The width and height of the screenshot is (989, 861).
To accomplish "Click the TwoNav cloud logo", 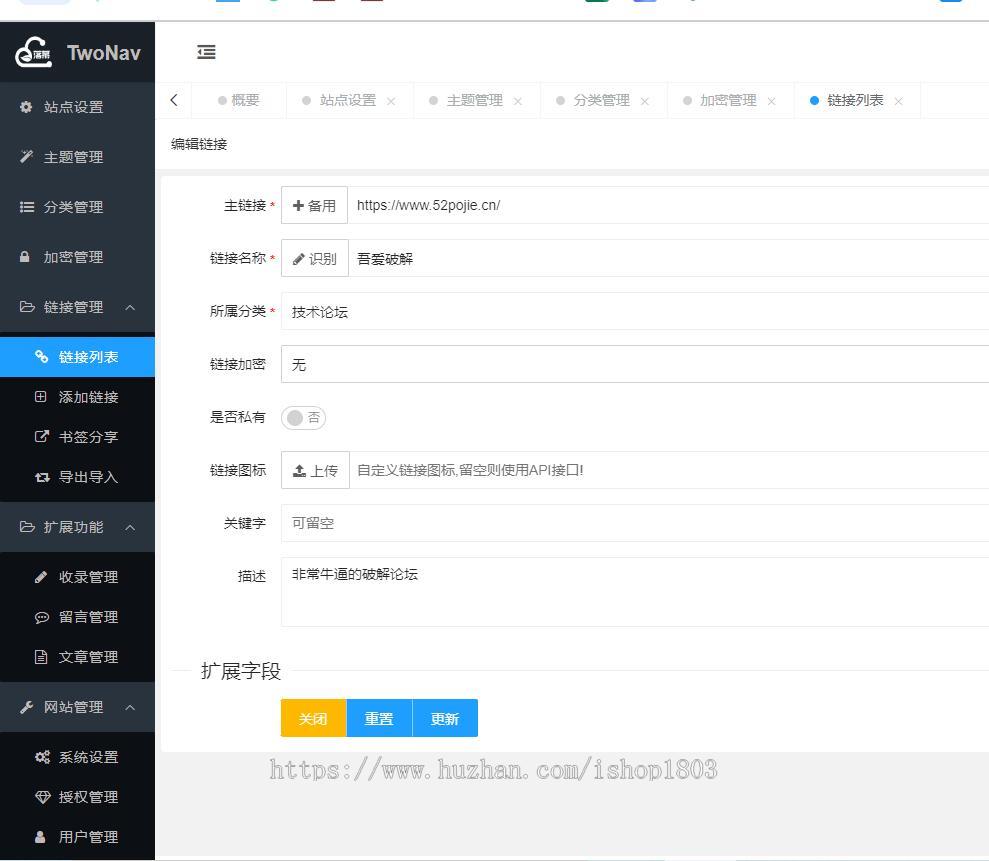I will pos(33,52).
